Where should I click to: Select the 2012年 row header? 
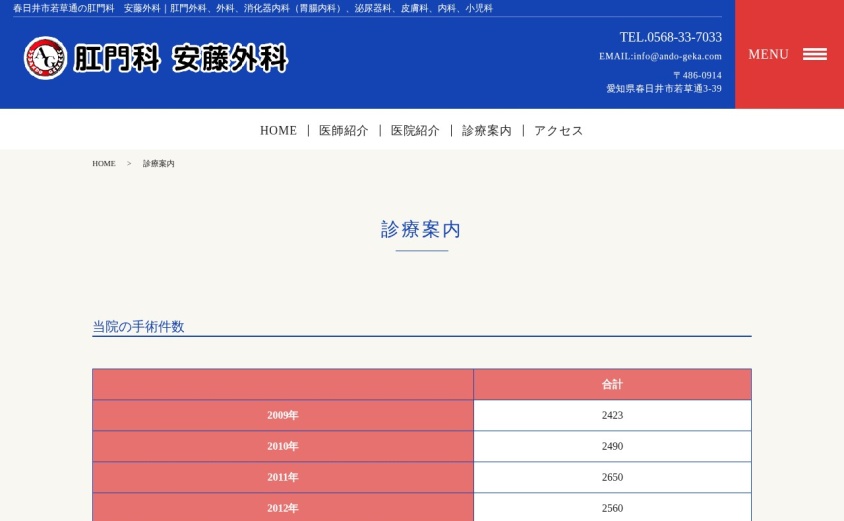click(283, 508)
